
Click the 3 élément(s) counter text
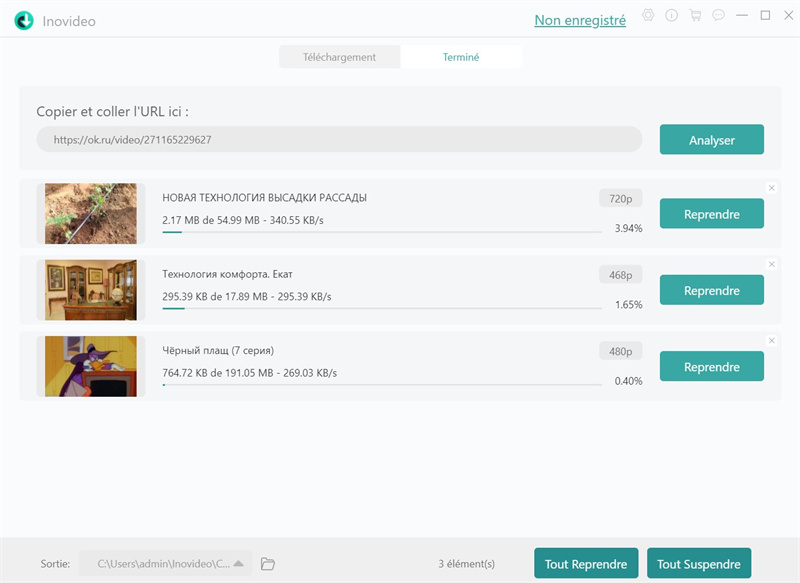[x=466, y=564]
